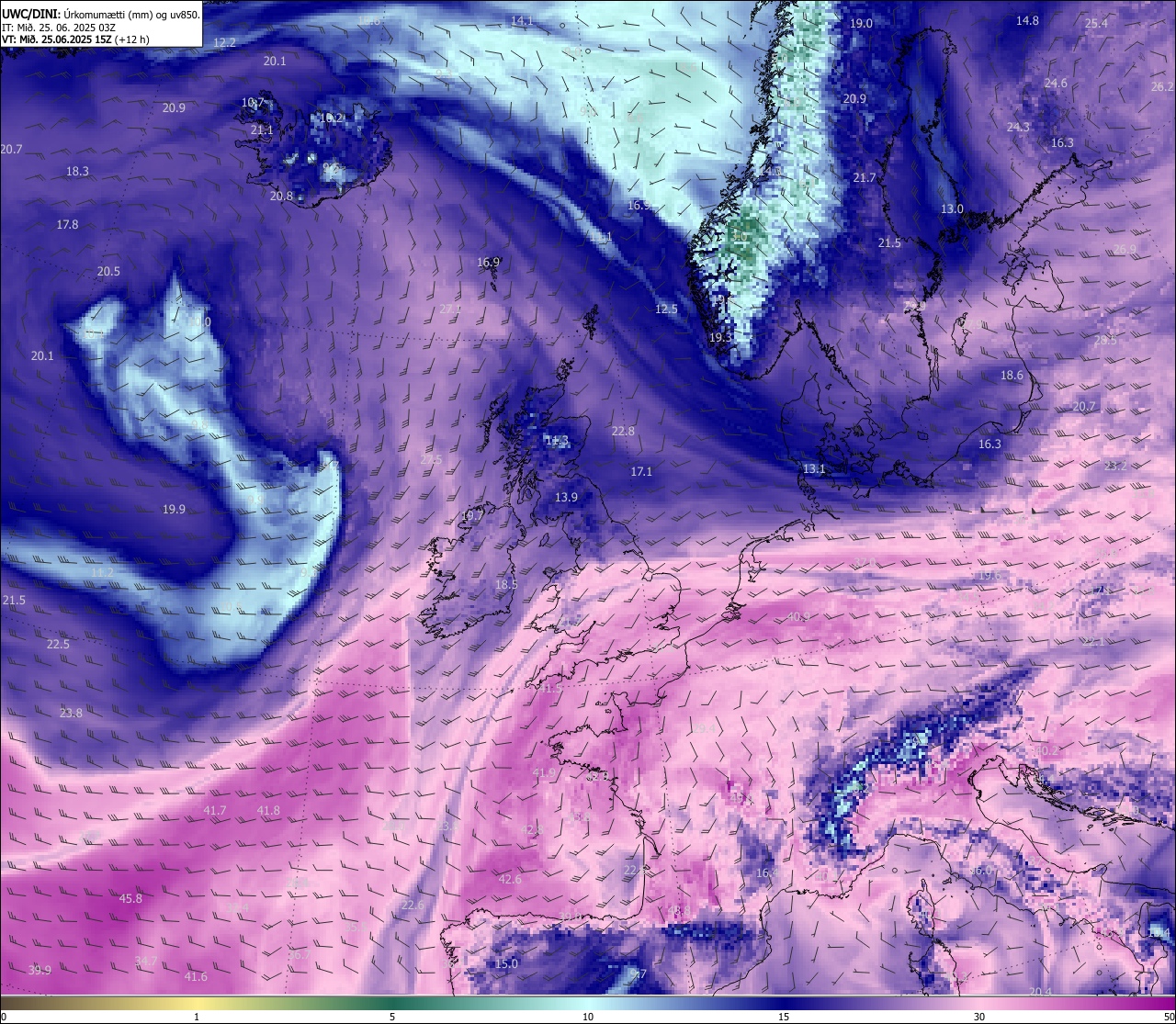Screen dimensions: 1176x1024
Task: Click the 23.8 value label
Action: tap(71, 713)
